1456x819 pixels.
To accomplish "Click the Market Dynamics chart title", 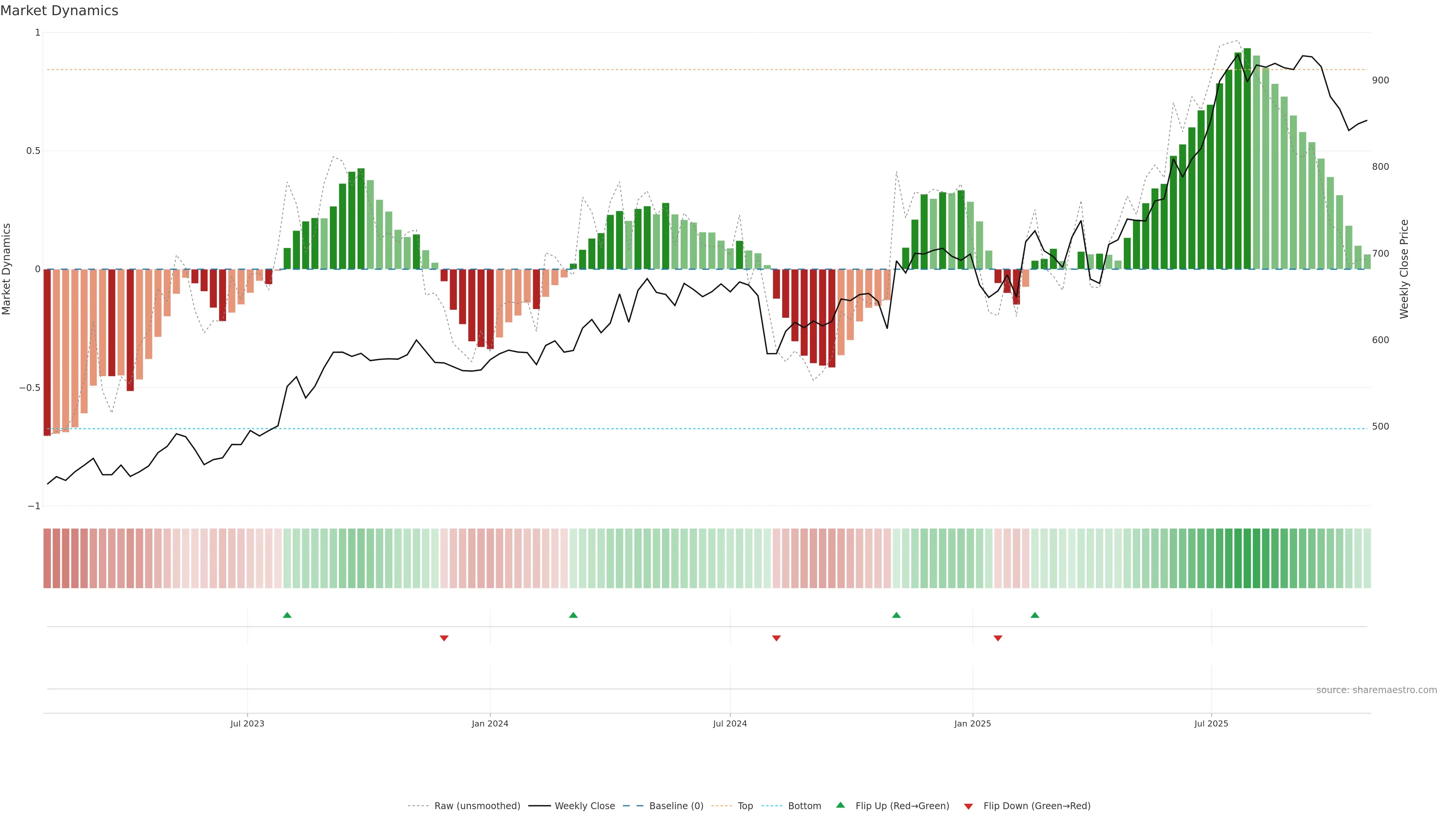I will 60,11.
